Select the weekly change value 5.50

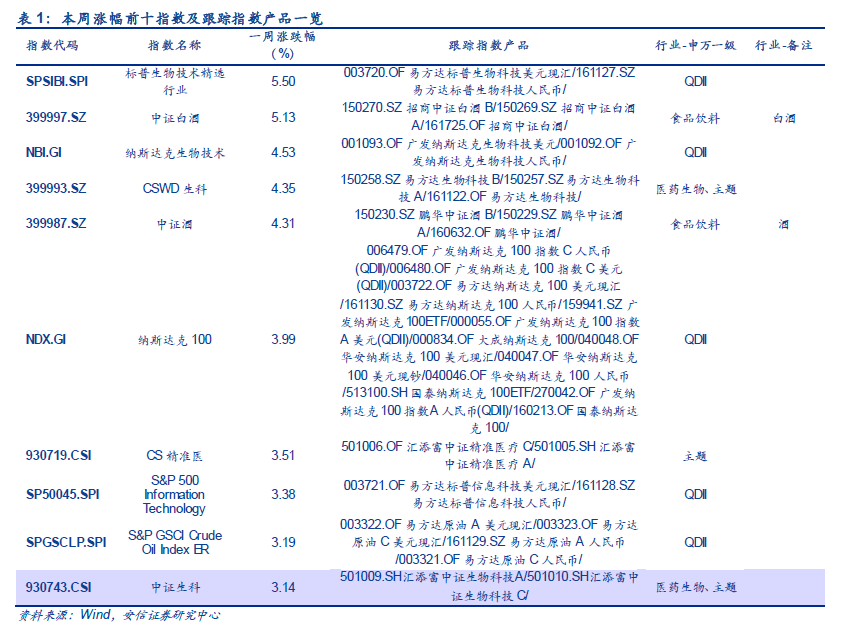coord(283,81)
